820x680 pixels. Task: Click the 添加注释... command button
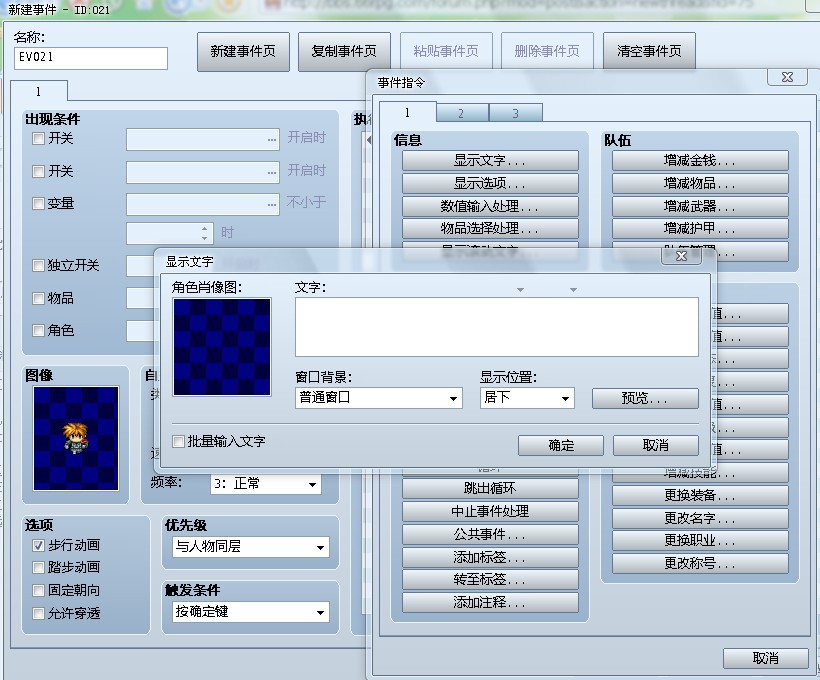click(x=491, y=603)
